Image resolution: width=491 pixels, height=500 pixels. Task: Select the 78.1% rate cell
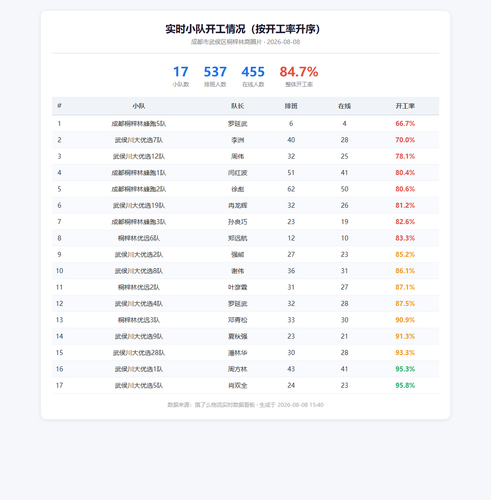pos(405,156)
